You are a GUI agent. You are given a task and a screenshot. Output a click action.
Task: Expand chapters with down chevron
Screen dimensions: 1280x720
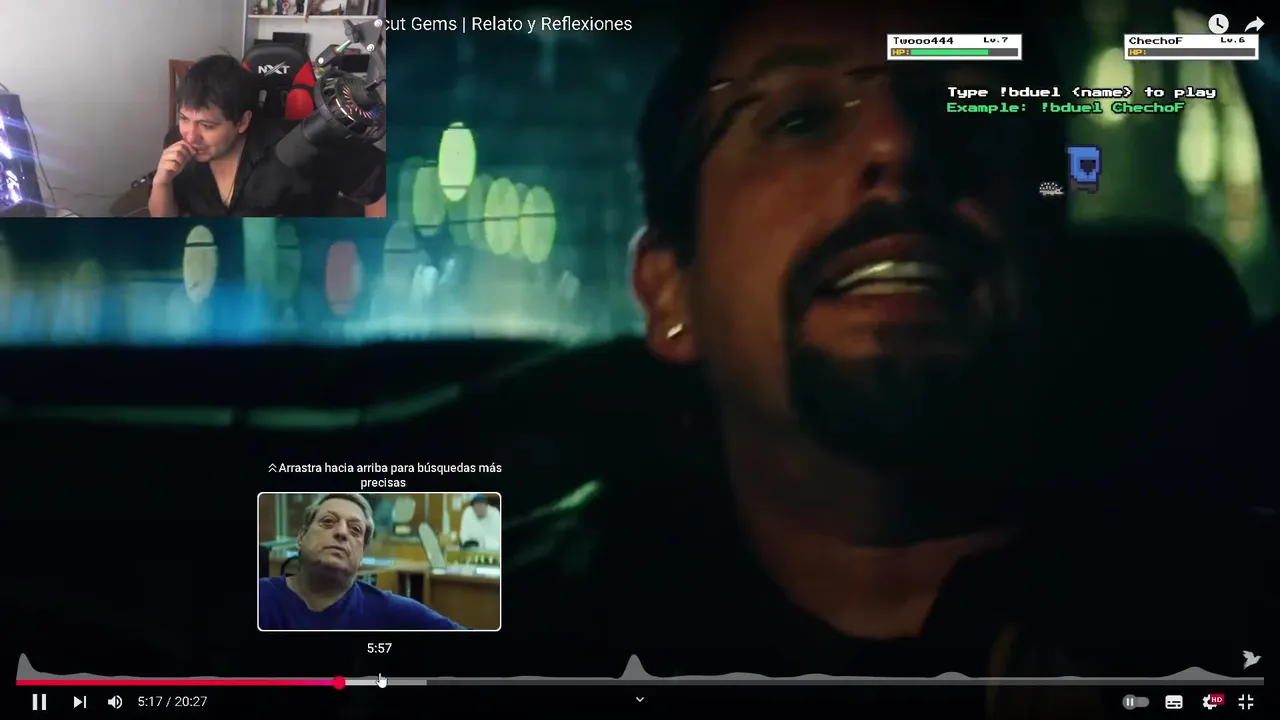[640, 699]
